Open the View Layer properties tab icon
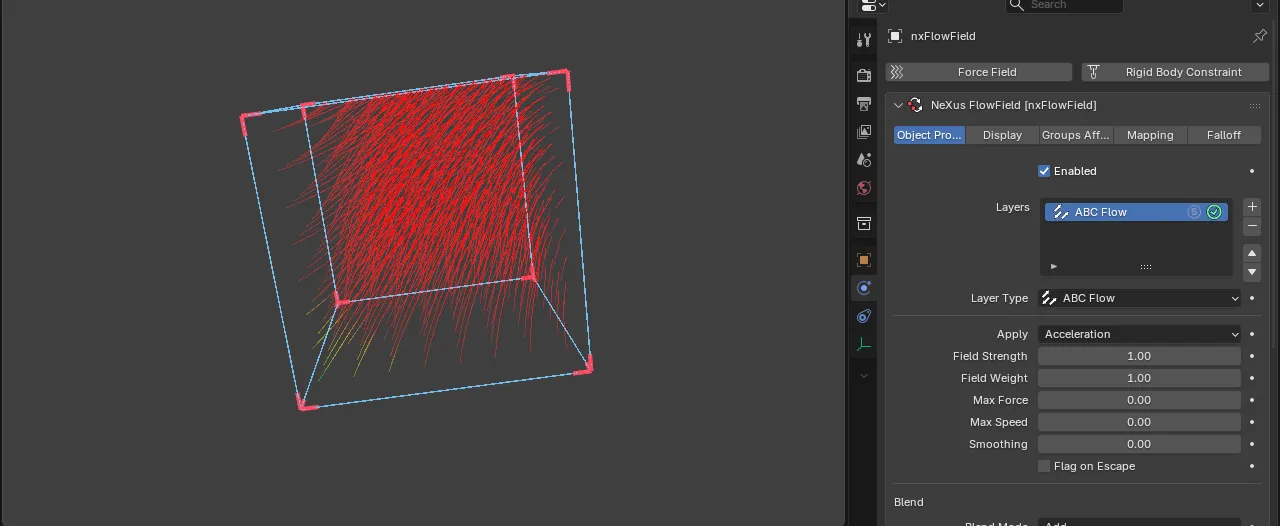This screenshot has width=1280, height=526. [864, 131]
